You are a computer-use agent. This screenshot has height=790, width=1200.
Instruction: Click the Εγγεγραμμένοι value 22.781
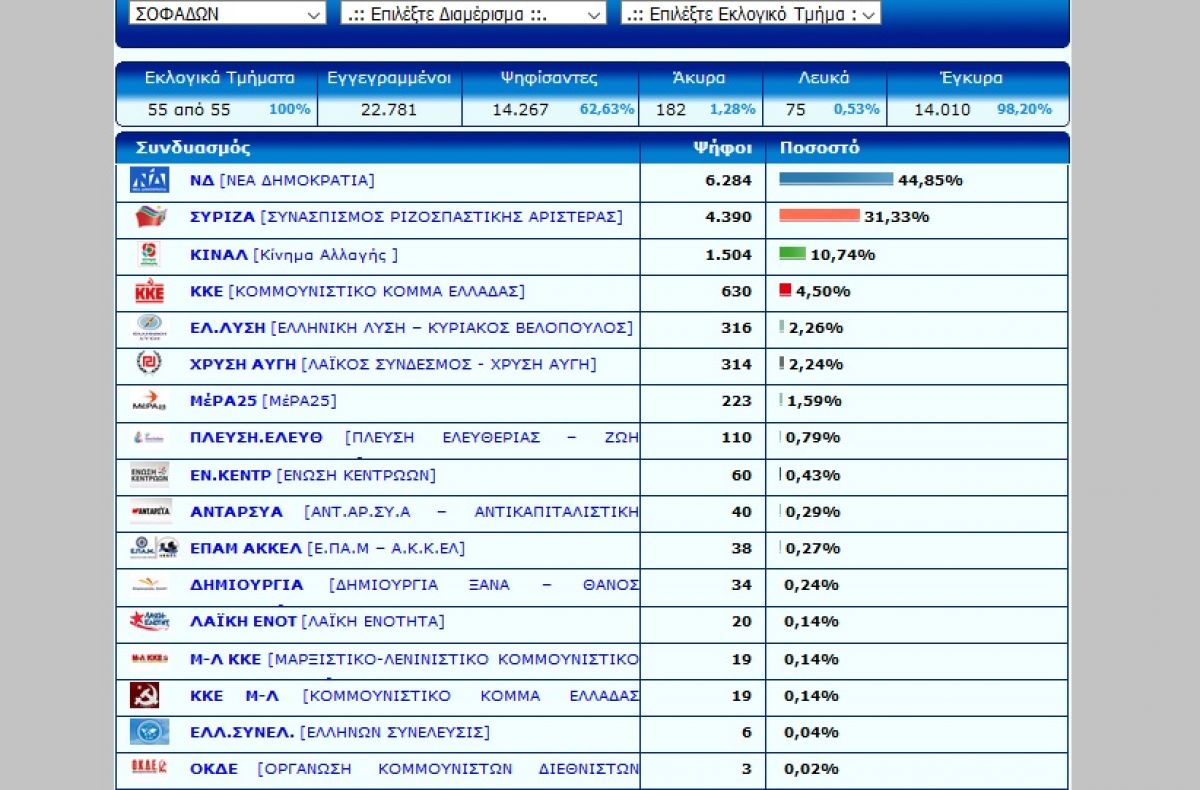click(x=389, y=110)
